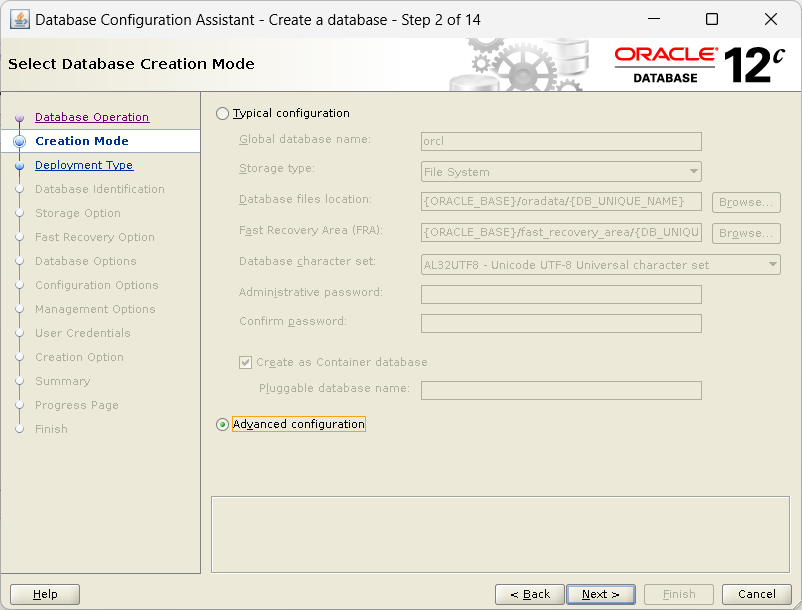Screen dimensions: 802x610
Task: Click the Database Operation step bullet icon
Action: [x=19, y=118]
